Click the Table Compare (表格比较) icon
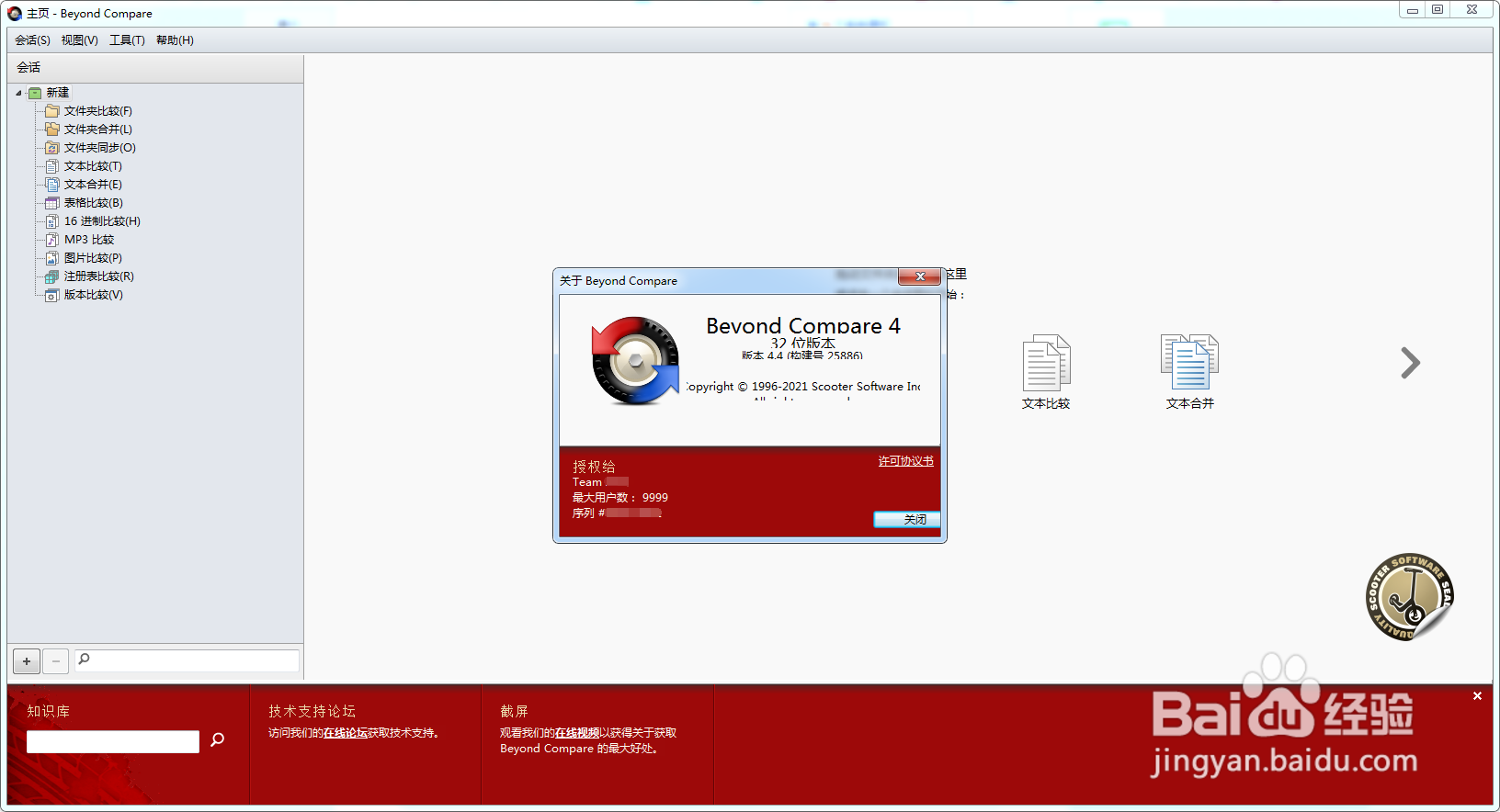 click(x=52, y=203)
